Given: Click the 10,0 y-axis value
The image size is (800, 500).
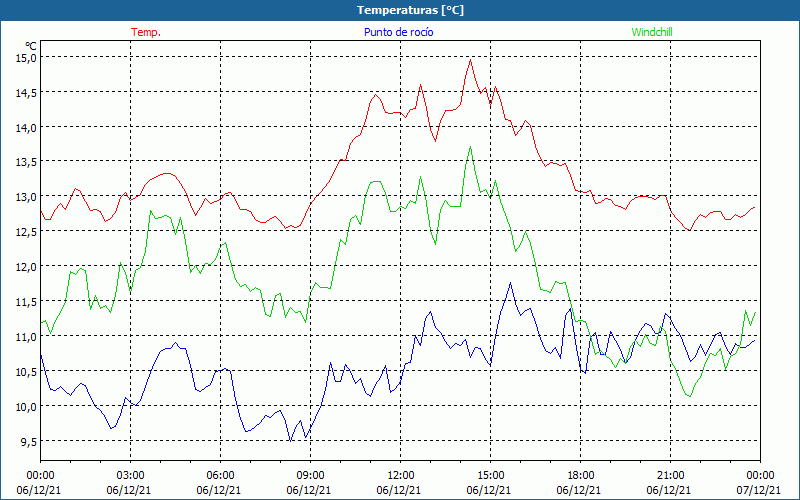Looking at the screenshot, I should (x=26, y=407).
